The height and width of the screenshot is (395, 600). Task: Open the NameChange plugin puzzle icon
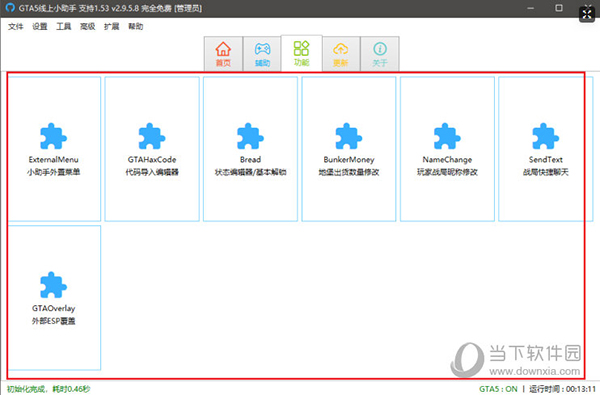447,136
